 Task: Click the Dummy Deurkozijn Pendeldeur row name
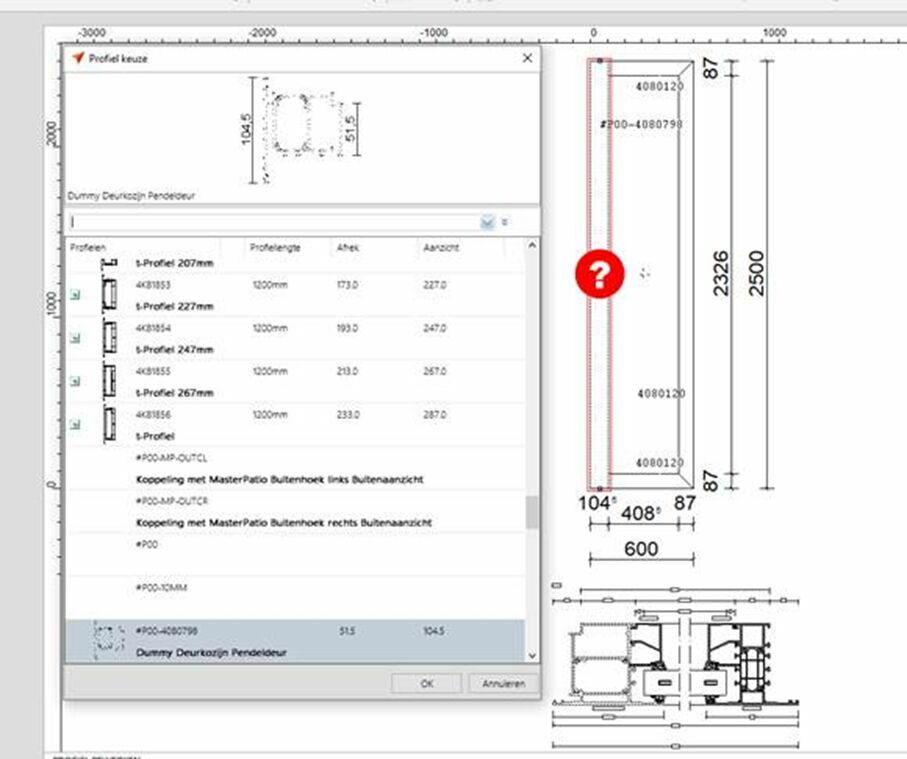click(x=211, y=653)
